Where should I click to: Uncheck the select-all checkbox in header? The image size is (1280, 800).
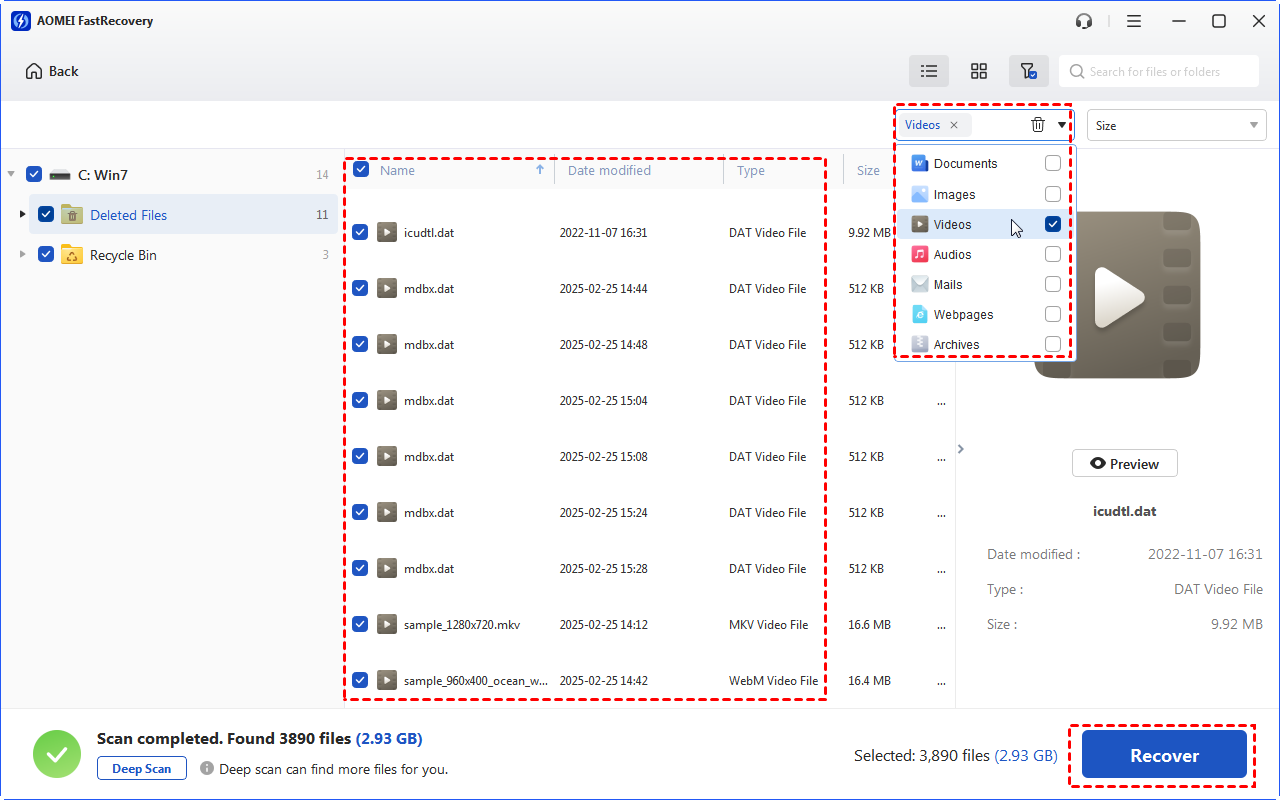pyautogui.click(x=361, y=169)
